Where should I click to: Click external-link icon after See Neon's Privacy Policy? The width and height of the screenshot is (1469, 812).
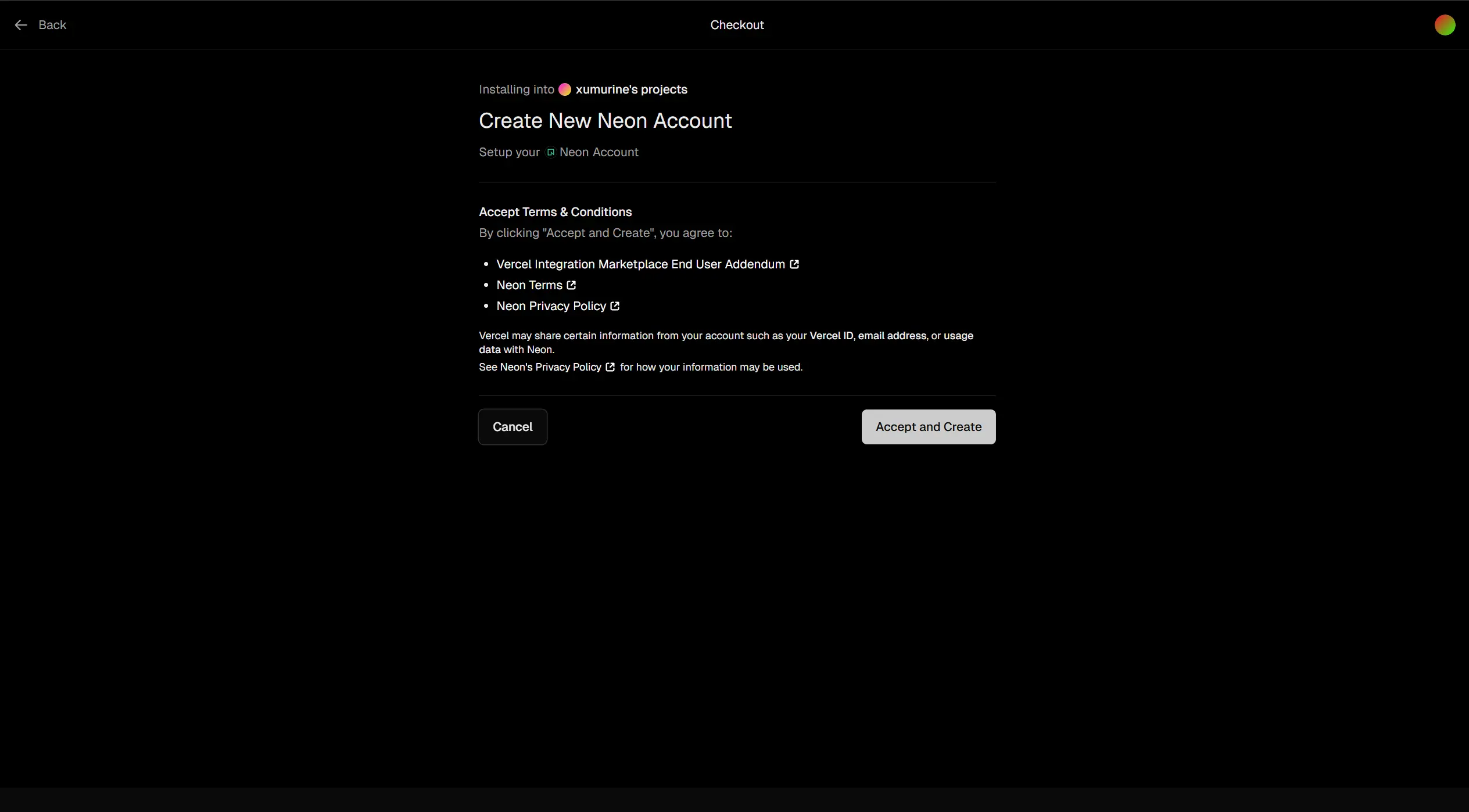[610, 367]
